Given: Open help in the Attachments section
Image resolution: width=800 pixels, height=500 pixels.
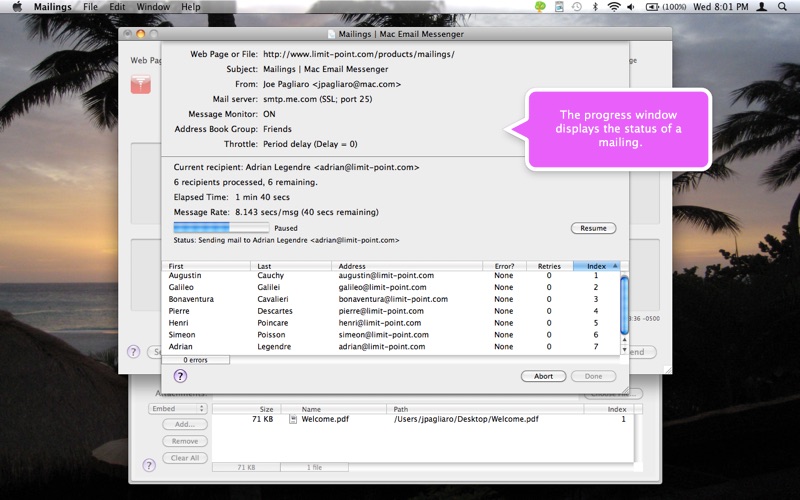Looking at the screenshot, I should (149, 465).
